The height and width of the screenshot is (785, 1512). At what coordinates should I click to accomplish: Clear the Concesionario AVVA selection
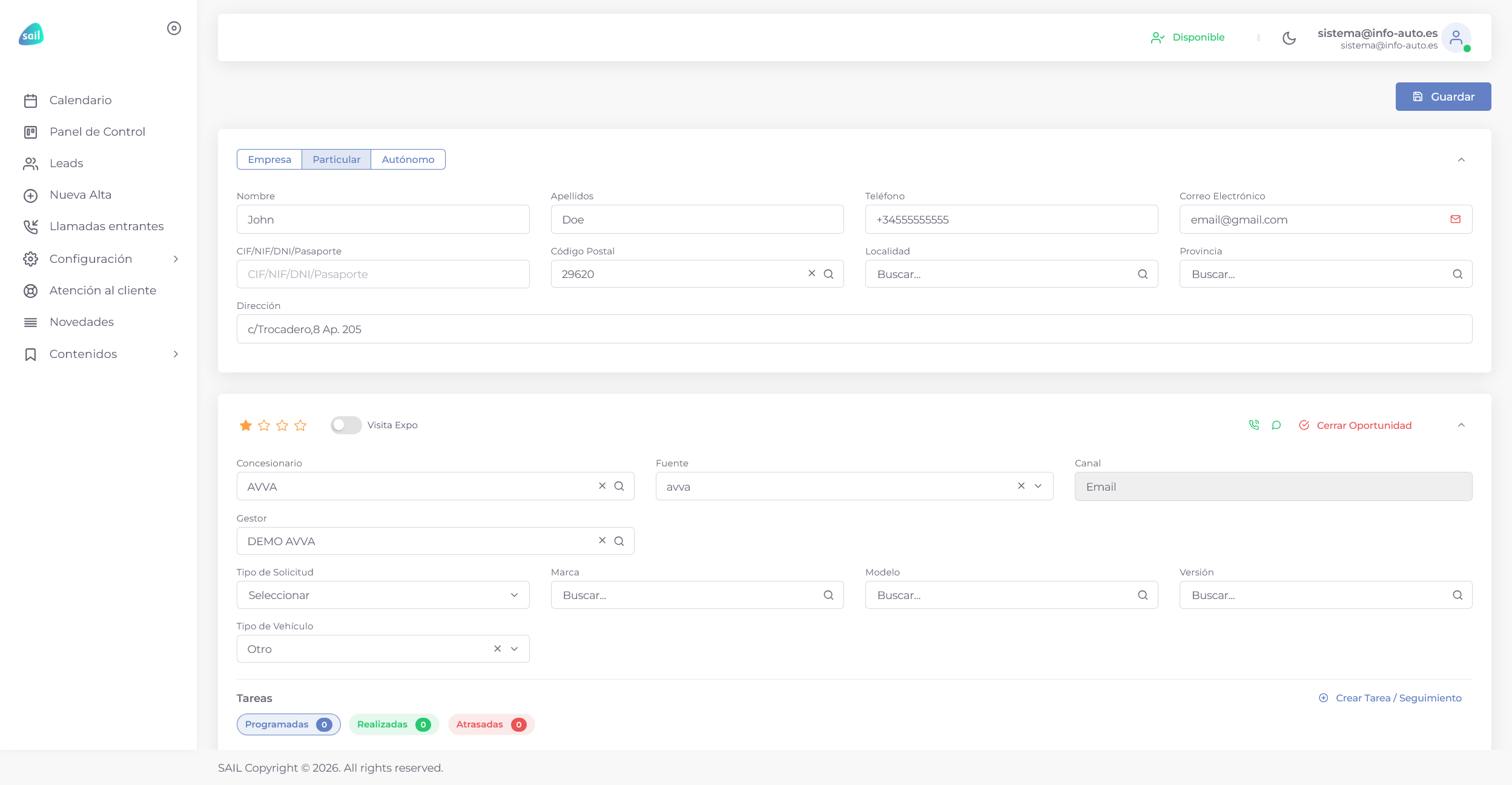[x=602, y=486]
